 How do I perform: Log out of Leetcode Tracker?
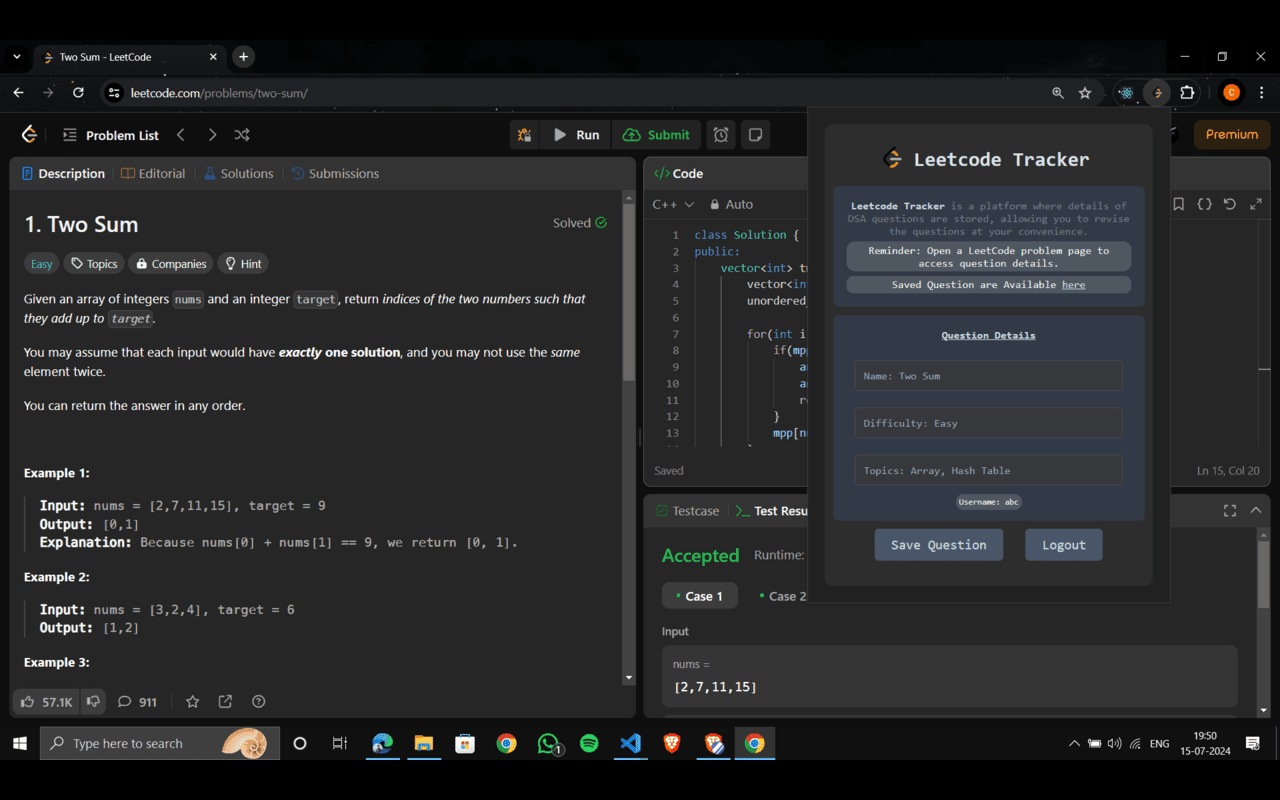pyautogui.click(x=1064, y=545)
